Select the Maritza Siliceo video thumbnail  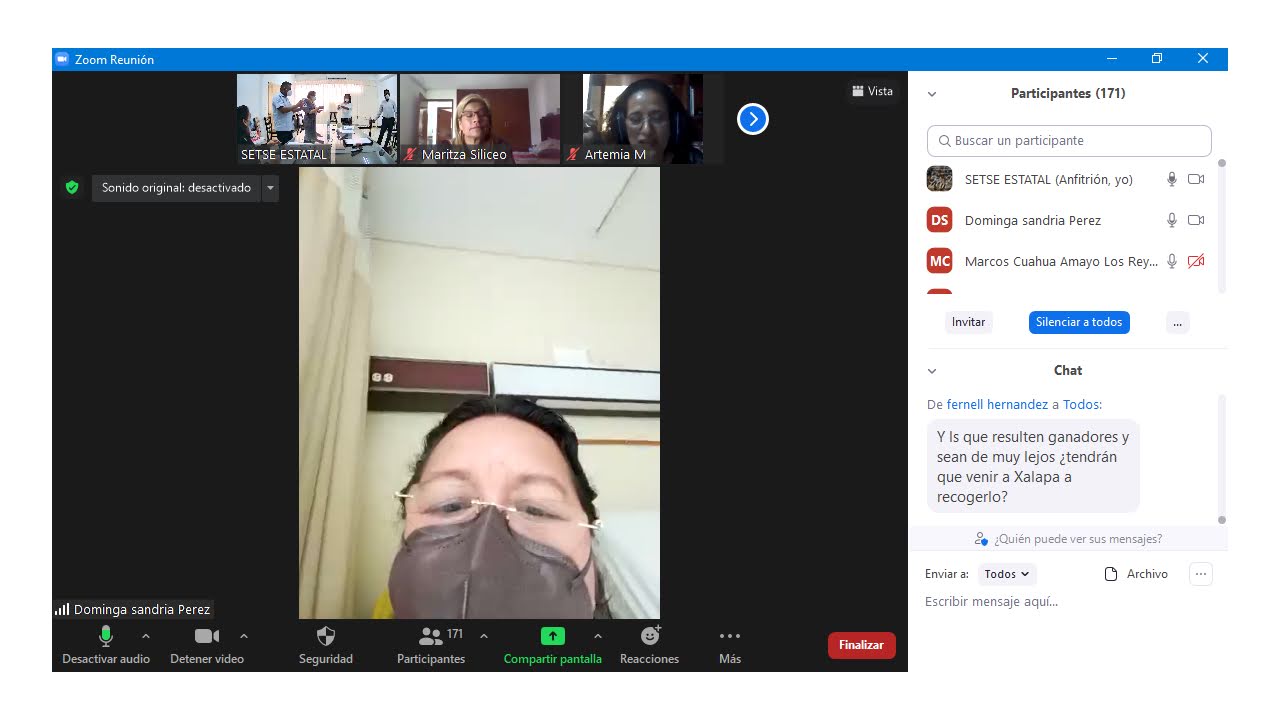point(480,119)
